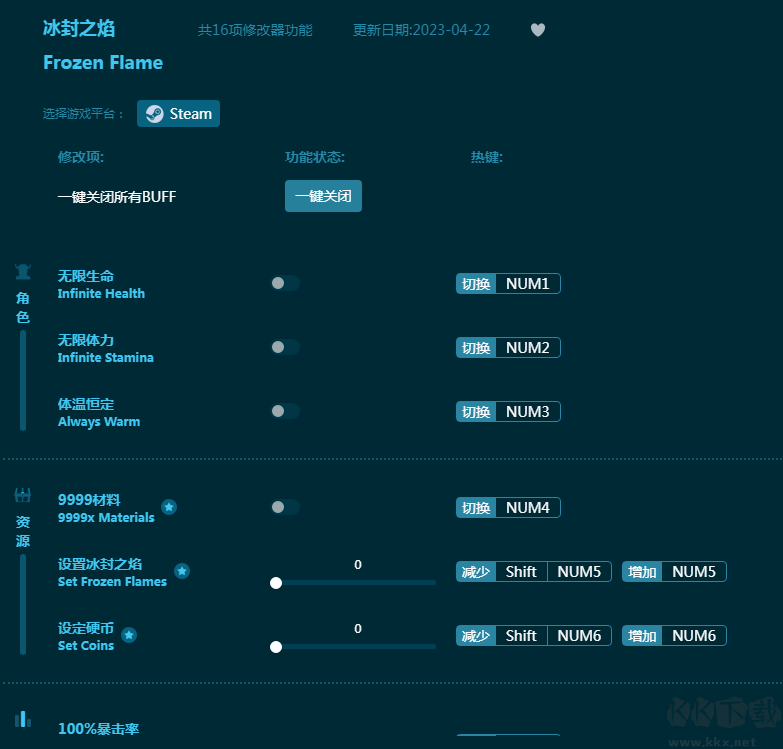
Task: Click the 资源 resources category icon
Action: pos(23,495)
